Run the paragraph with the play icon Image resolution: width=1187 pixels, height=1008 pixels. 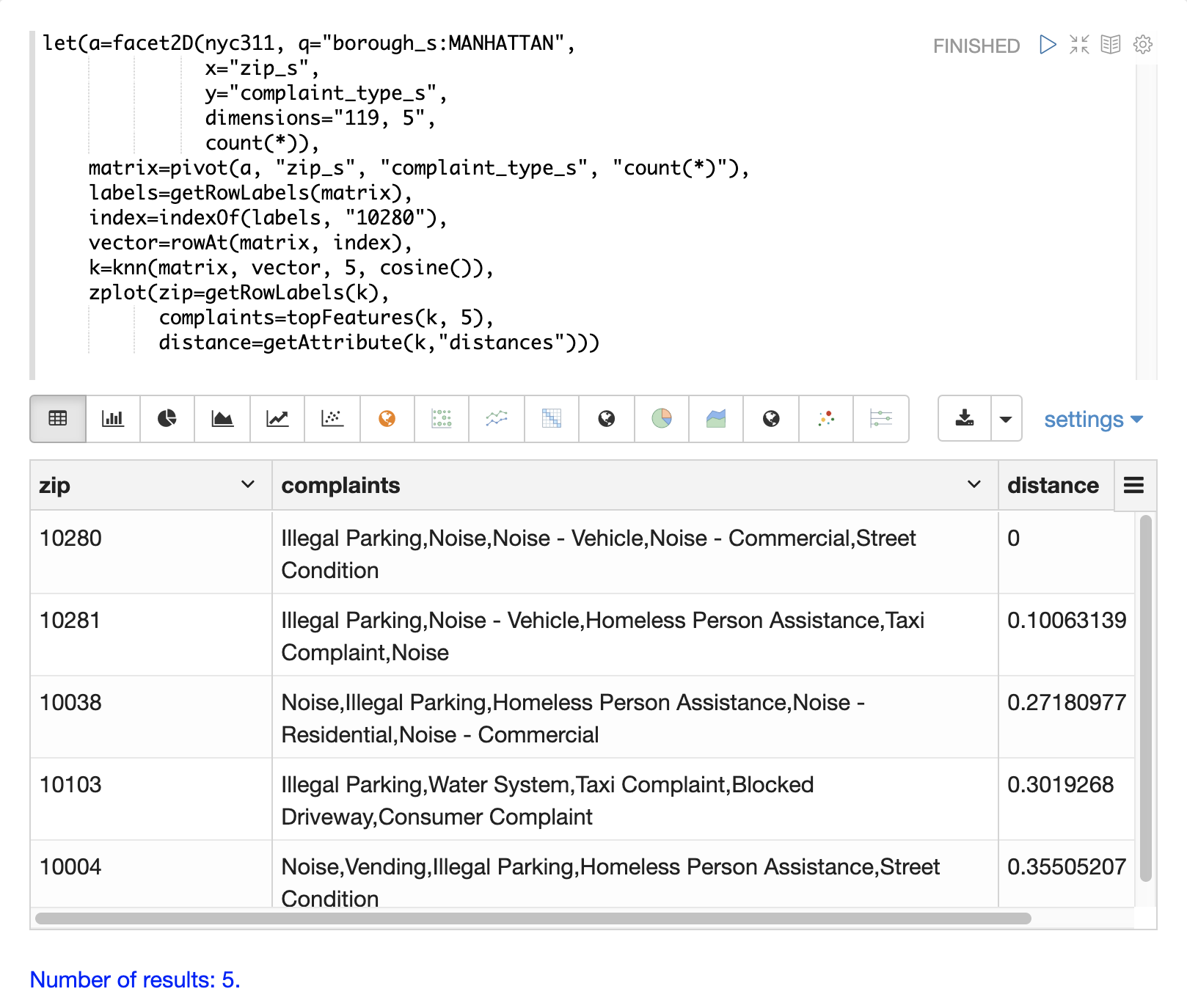(x=1048, y=45)
